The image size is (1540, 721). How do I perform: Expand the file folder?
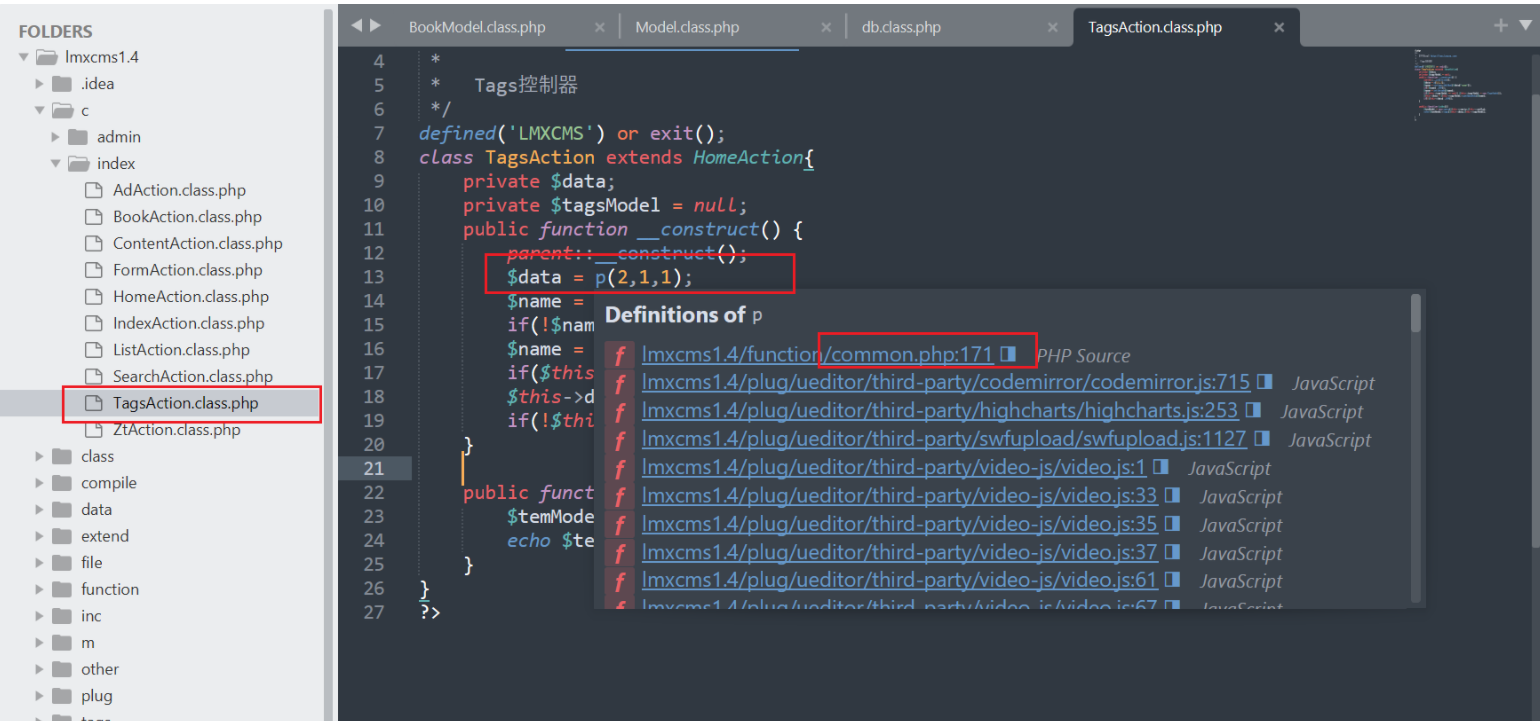(x=40, y=563)
